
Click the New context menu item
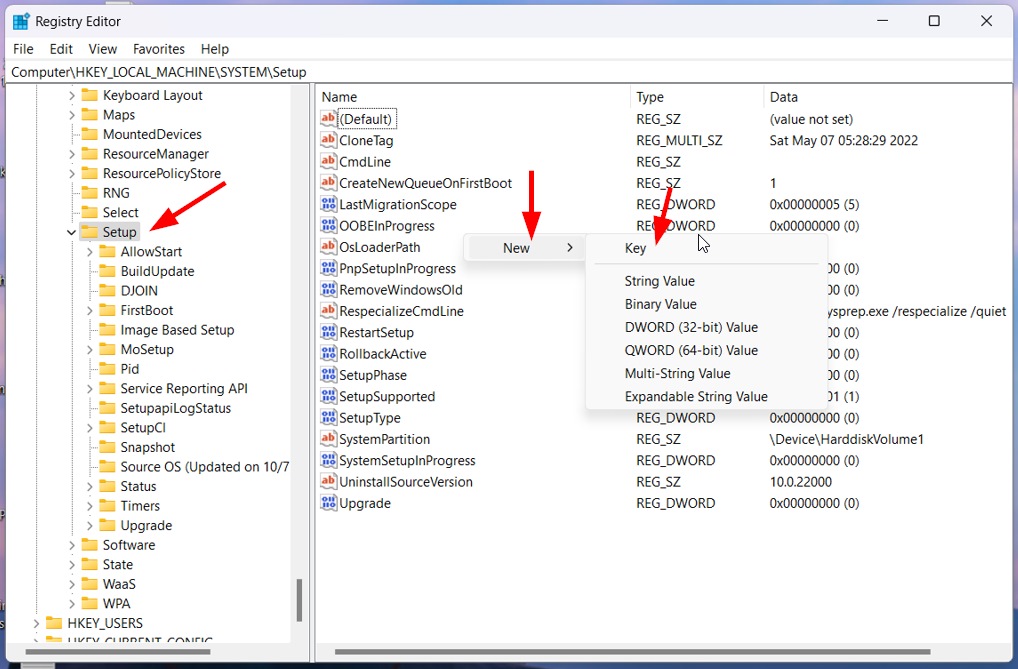(x=525, y=247)
